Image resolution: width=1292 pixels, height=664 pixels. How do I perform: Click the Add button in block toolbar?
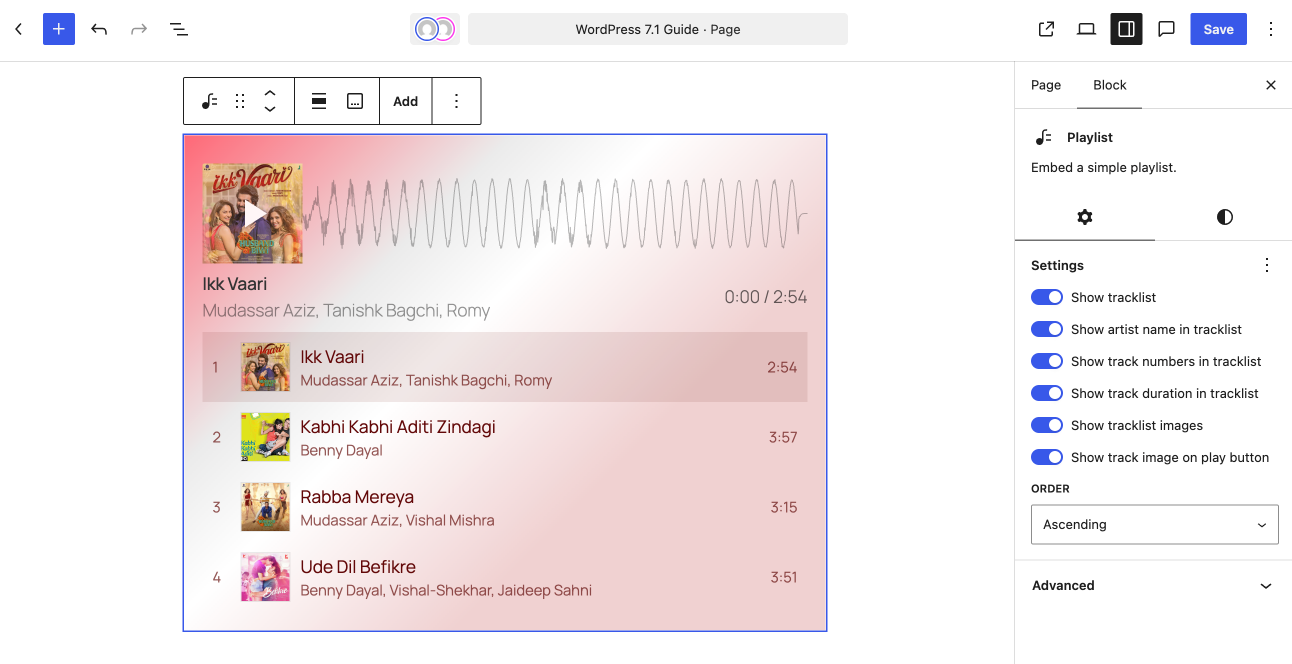[405, 101]
